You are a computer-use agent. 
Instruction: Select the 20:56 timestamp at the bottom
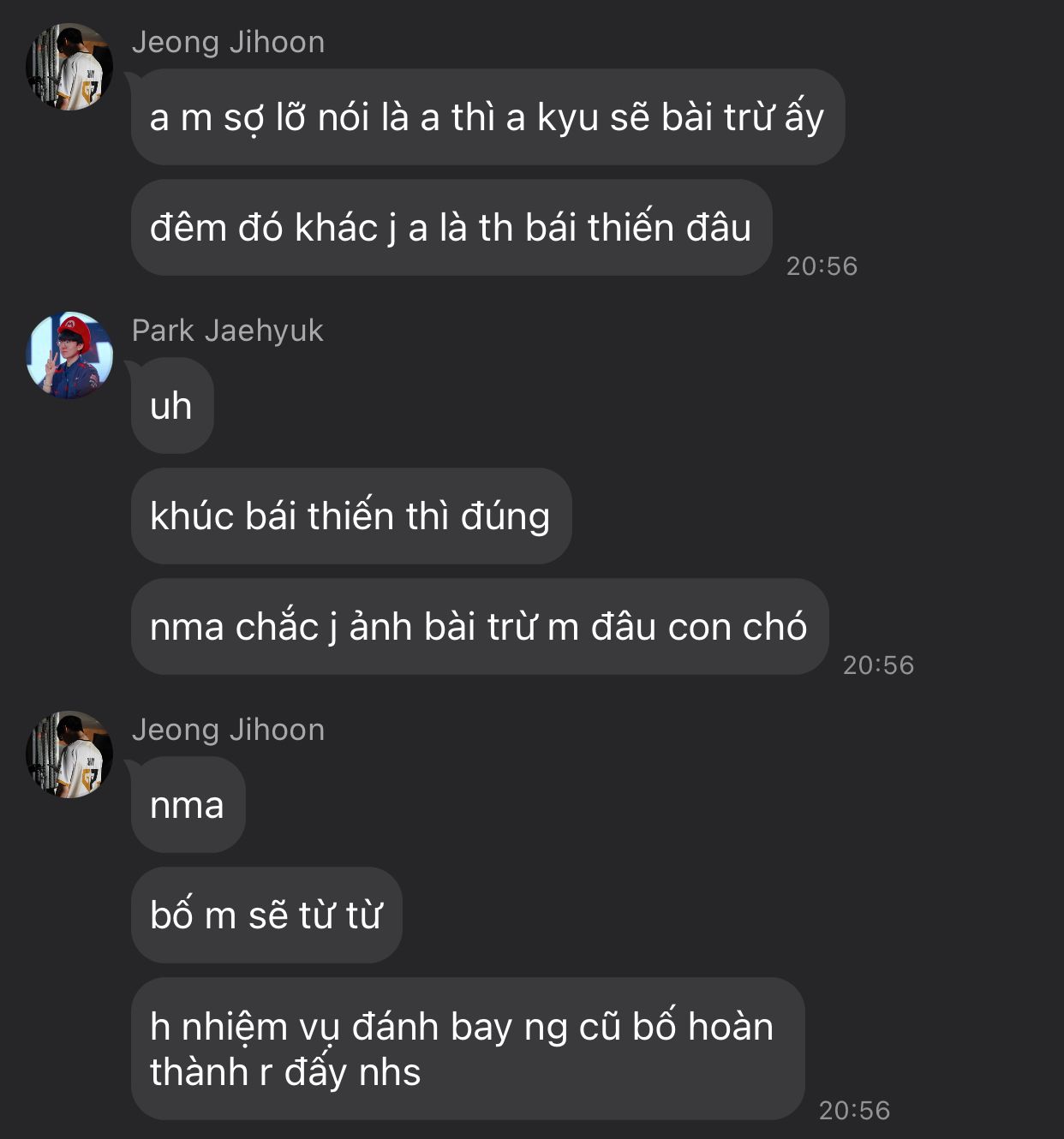[x=854, y=1111]
